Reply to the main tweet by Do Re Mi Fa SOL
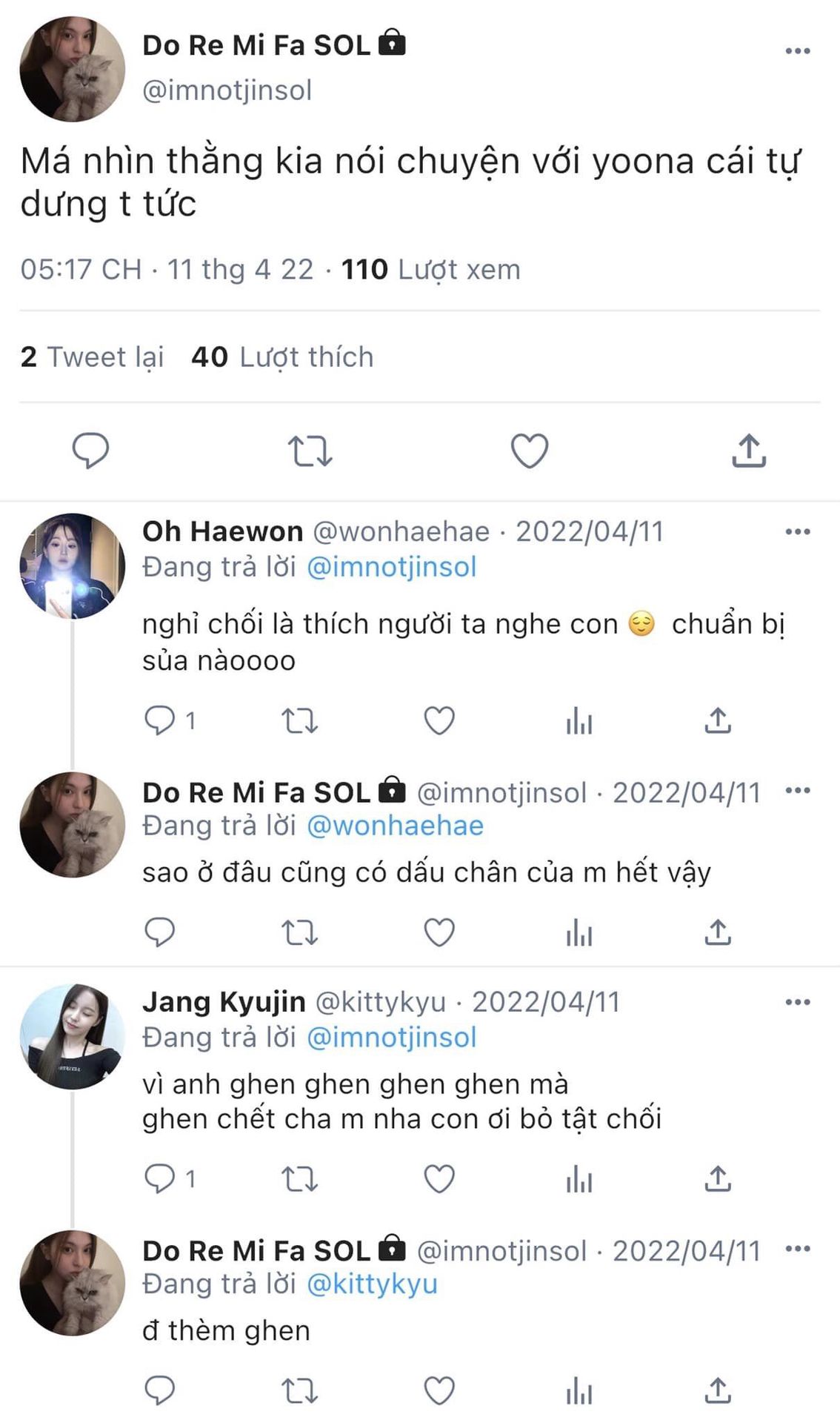The height and width of the screenshot is (1423, 840). (90, 450)
